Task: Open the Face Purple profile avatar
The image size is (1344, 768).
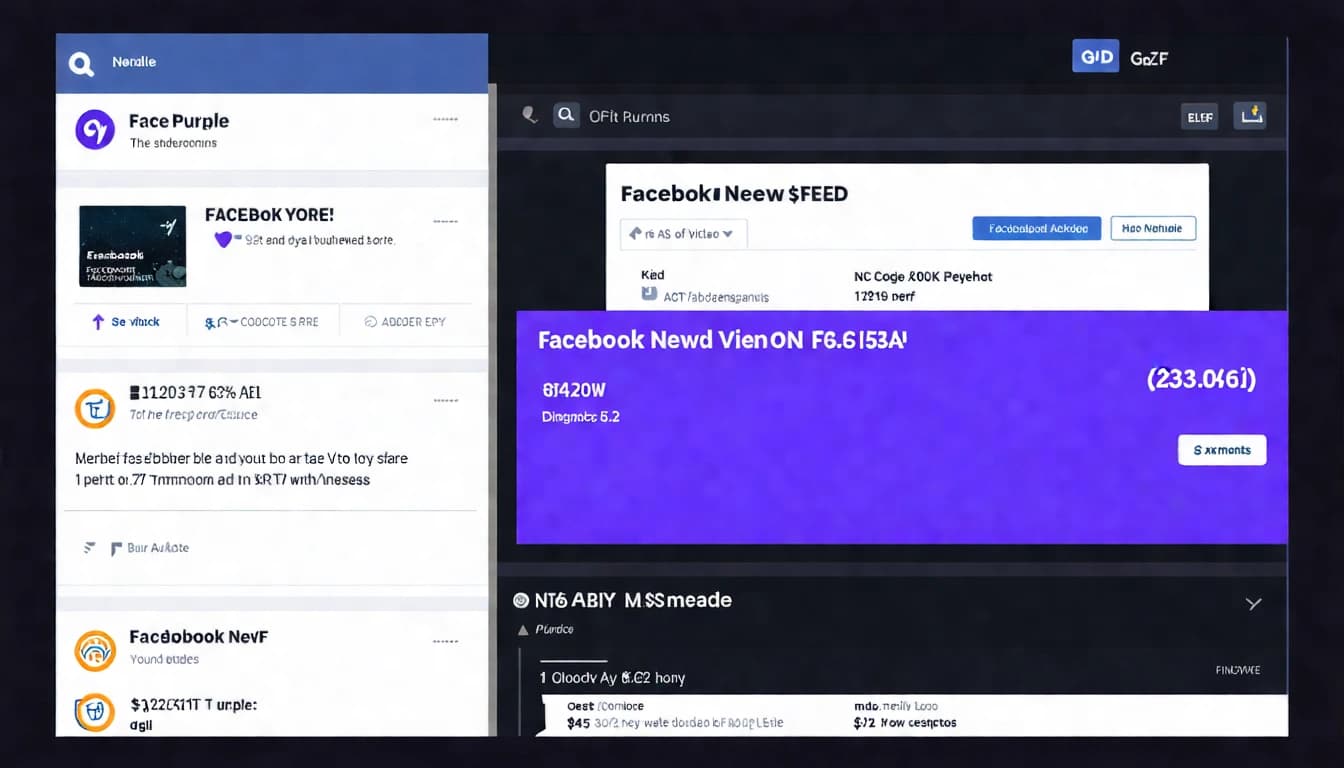Action: tap(93, 130)
